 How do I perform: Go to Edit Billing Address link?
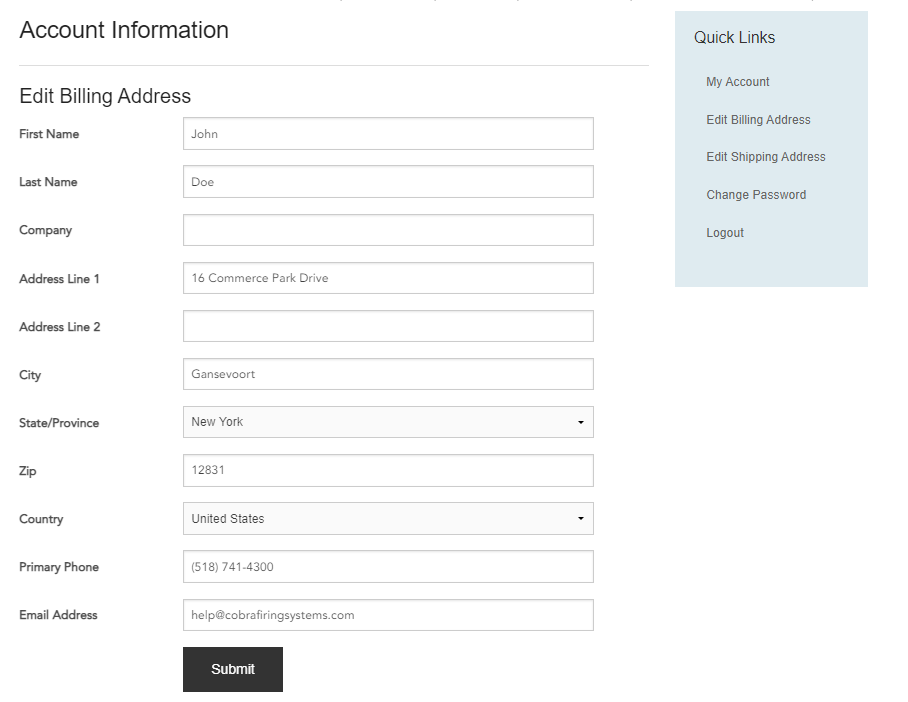point(758,120)
